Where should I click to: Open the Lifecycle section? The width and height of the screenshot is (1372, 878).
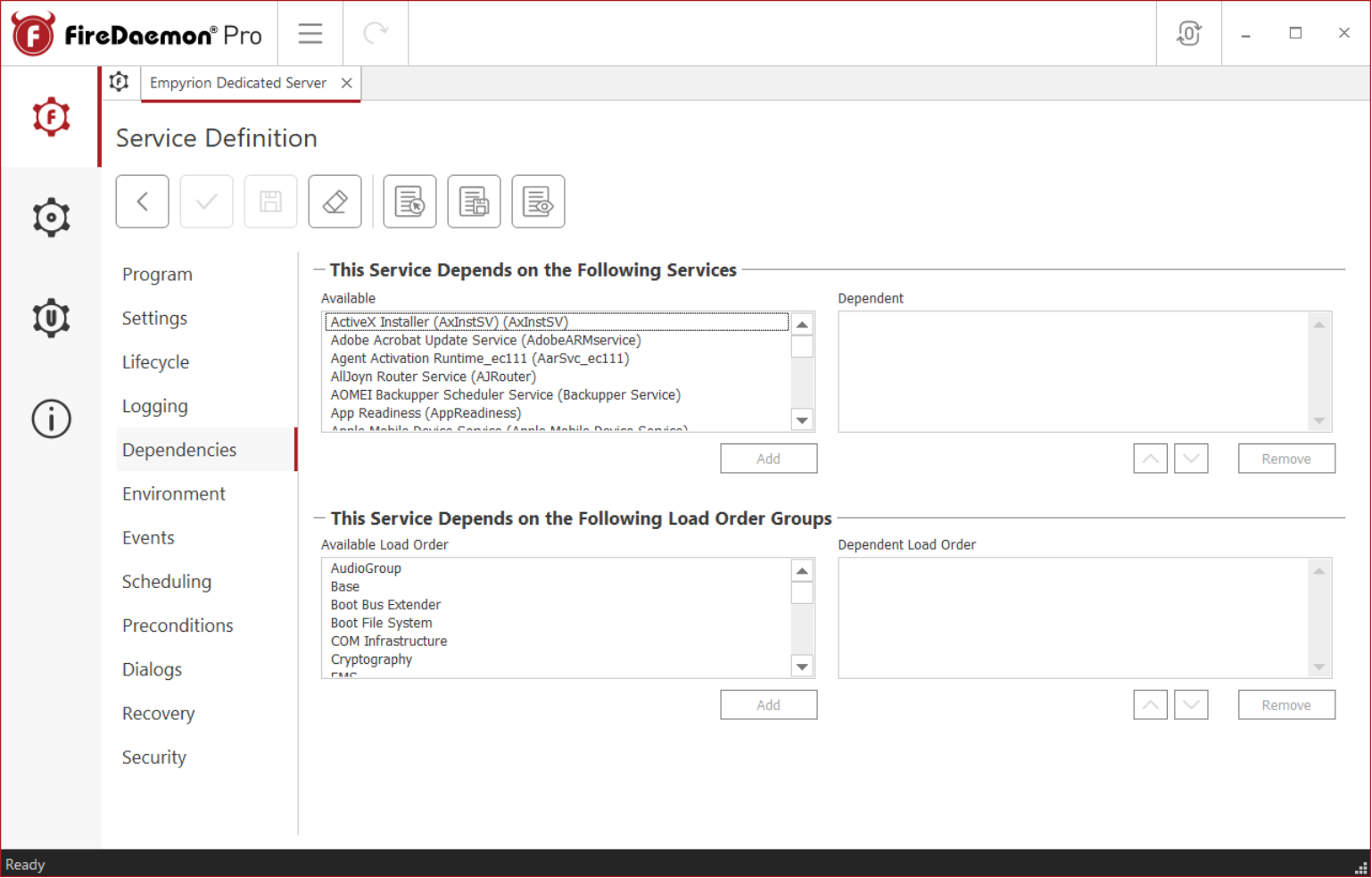pyautogui.click(x=155, y=361)
